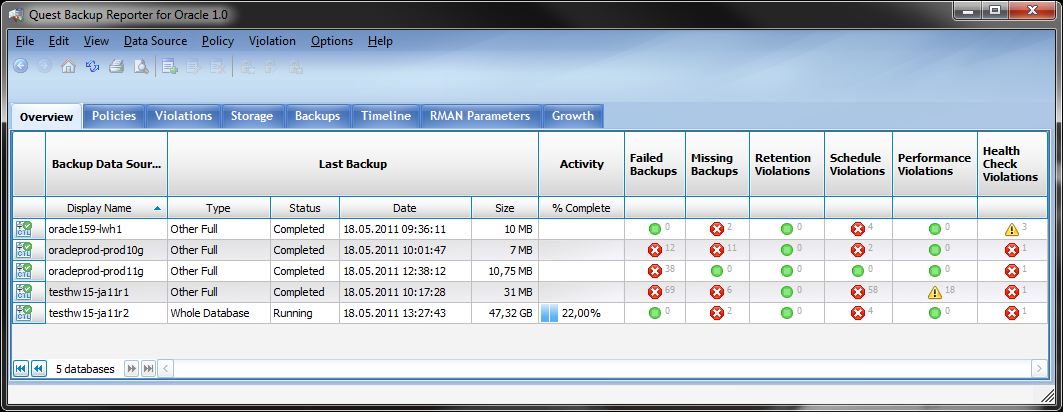
Task: Click Failed Backups green circle for testhw15-ja11r2
Action: pyautogui.click(x=654, y=313)
